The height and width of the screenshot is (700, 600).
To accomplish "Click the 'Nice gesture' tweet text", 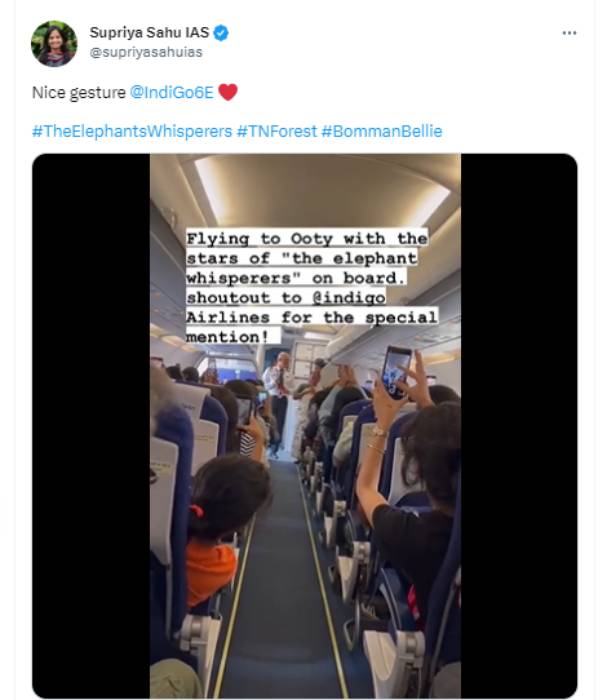I will click(79, 92).
